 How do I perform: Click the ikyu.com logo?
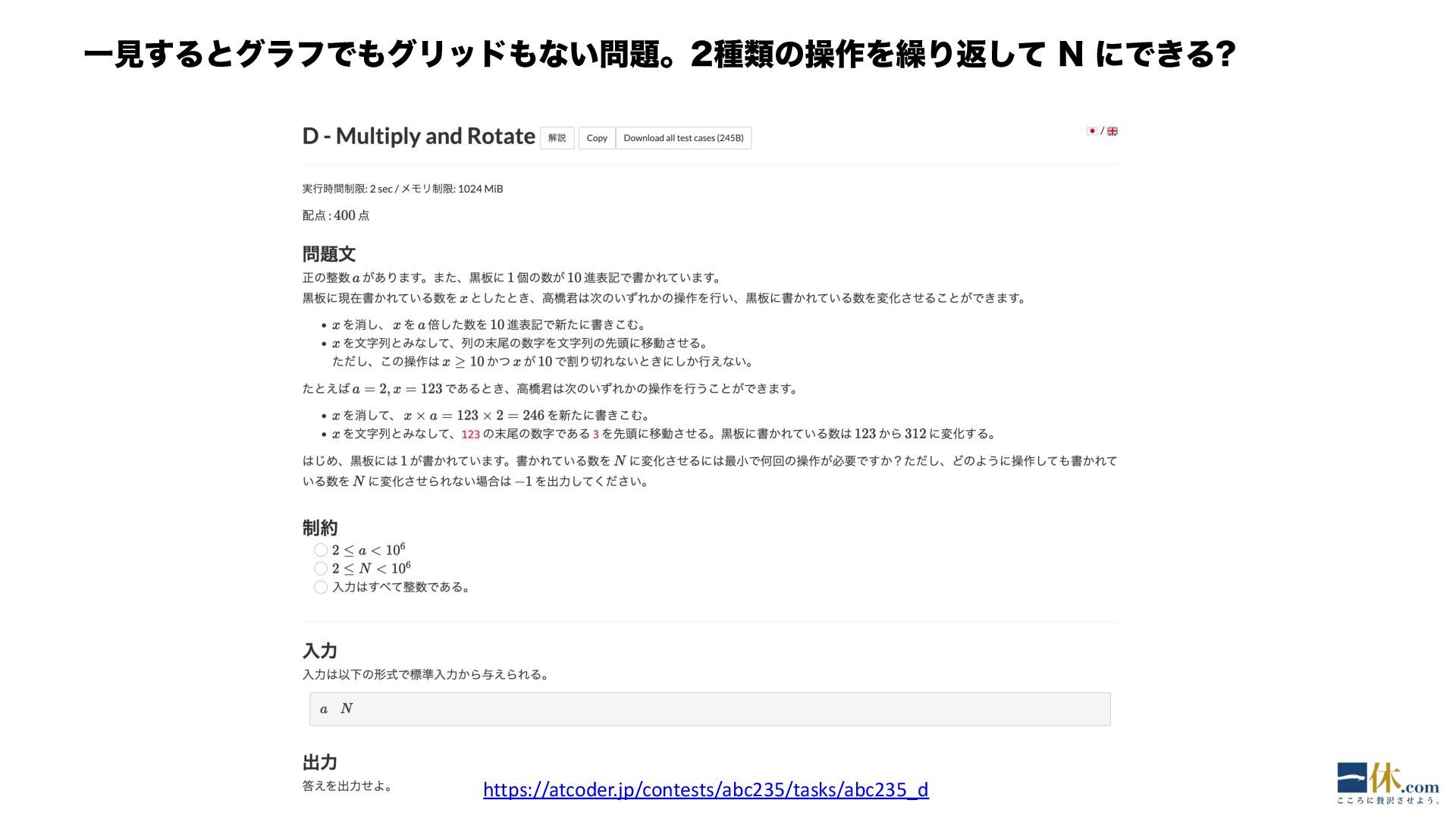1386,783
